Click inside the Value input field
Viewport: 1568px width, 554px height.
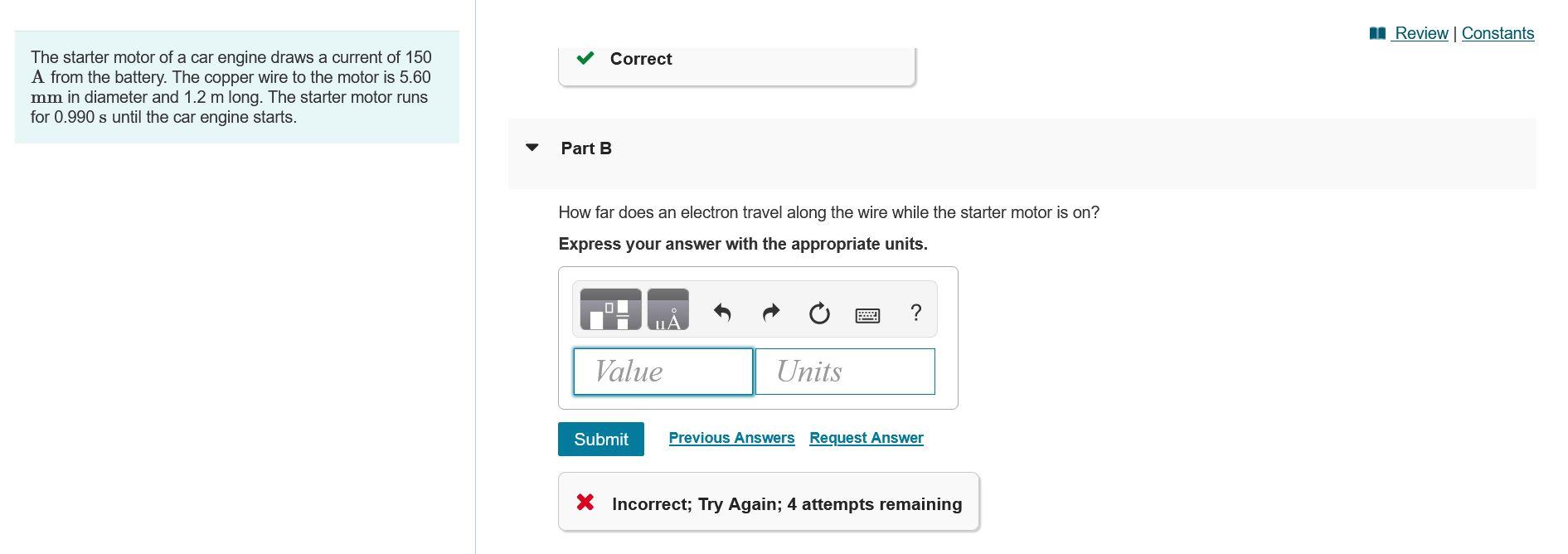[662, 372]
